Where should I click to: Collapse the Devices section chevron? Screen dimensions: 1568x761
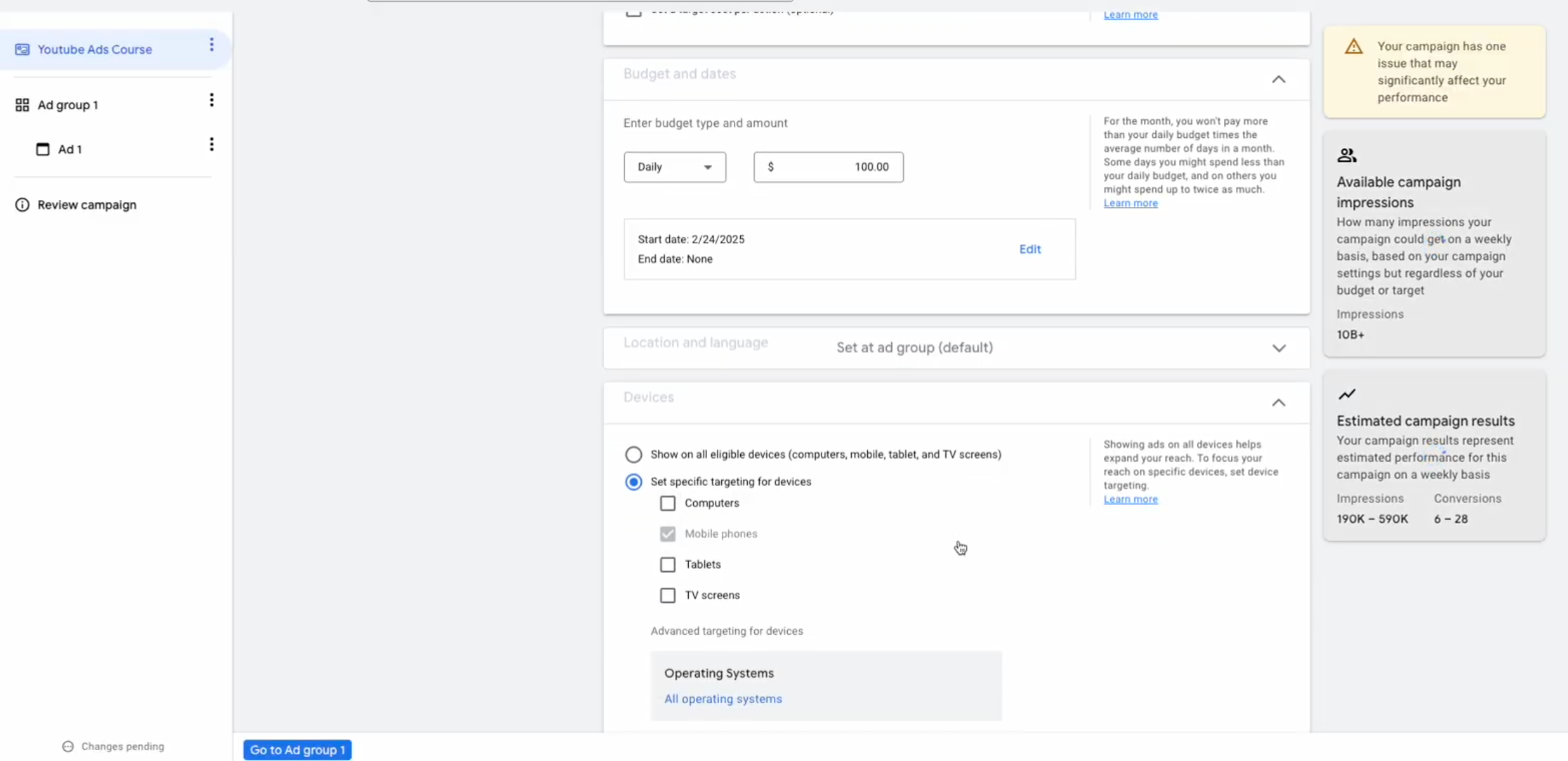[x=1278, y=403]
